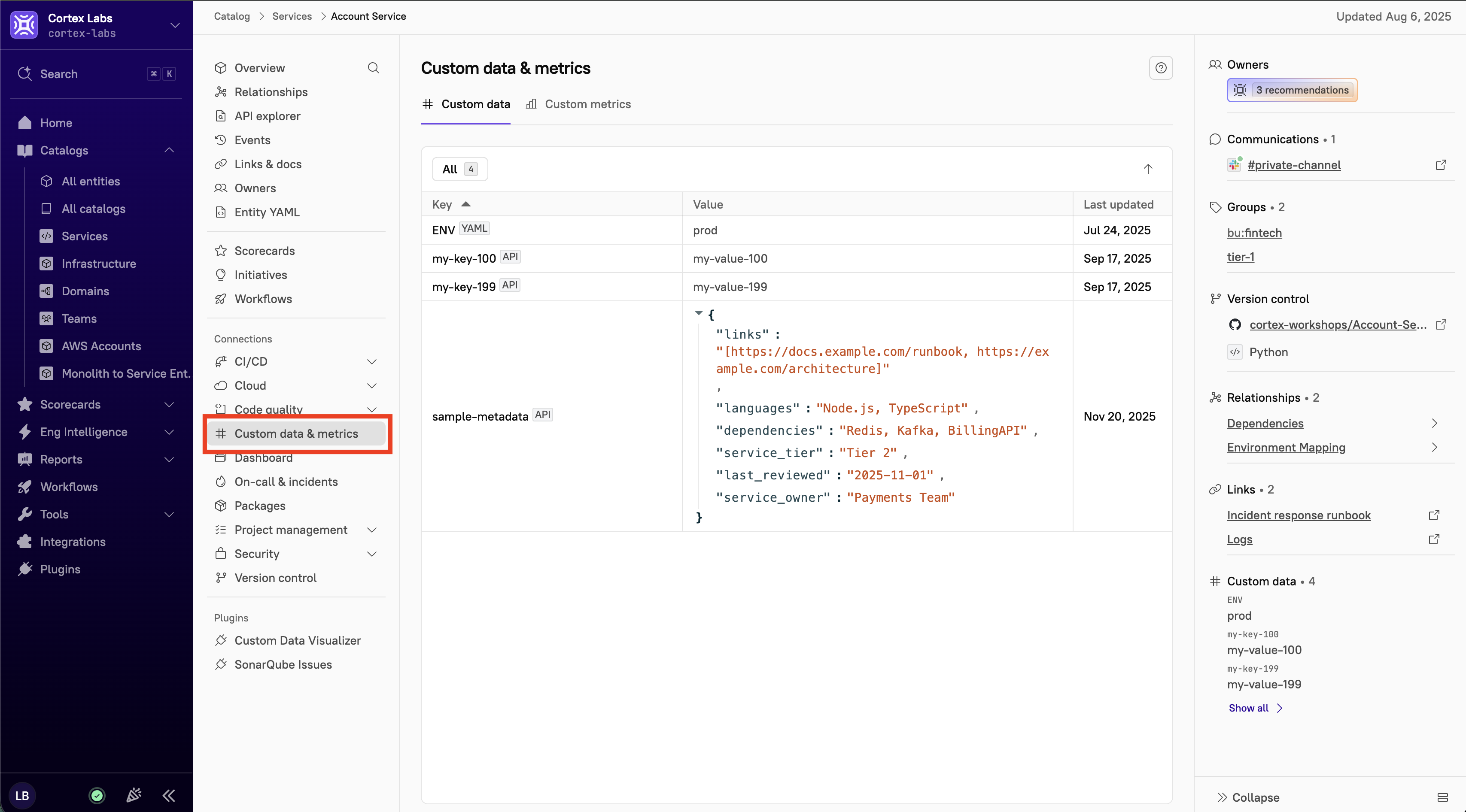Image resolution: width=1466 pixels, height=812 pixels.
Task: Click the Search field in the sidebar
Action: click(96, 74)
